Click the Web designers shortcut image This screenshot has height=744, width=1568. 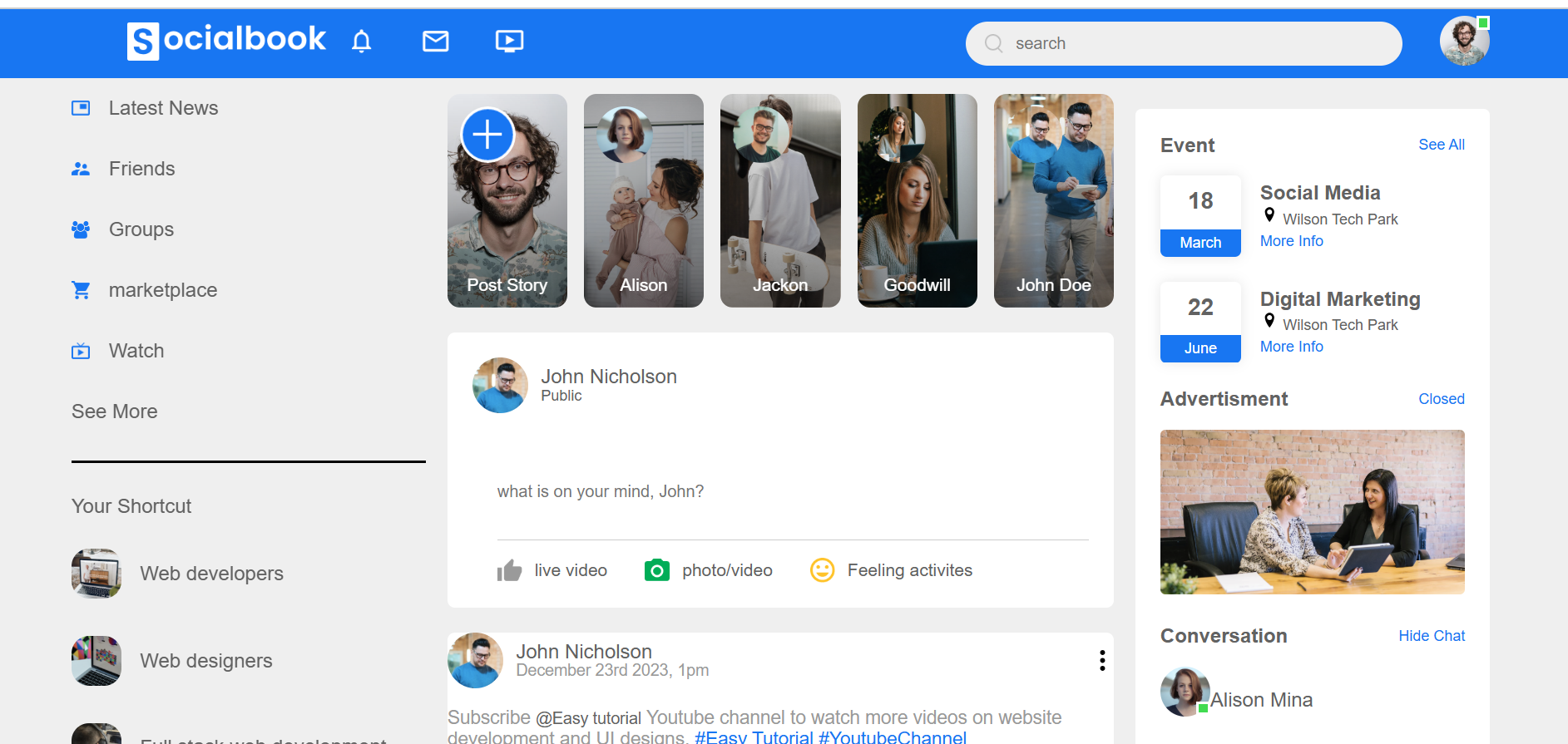coord(96,661)
